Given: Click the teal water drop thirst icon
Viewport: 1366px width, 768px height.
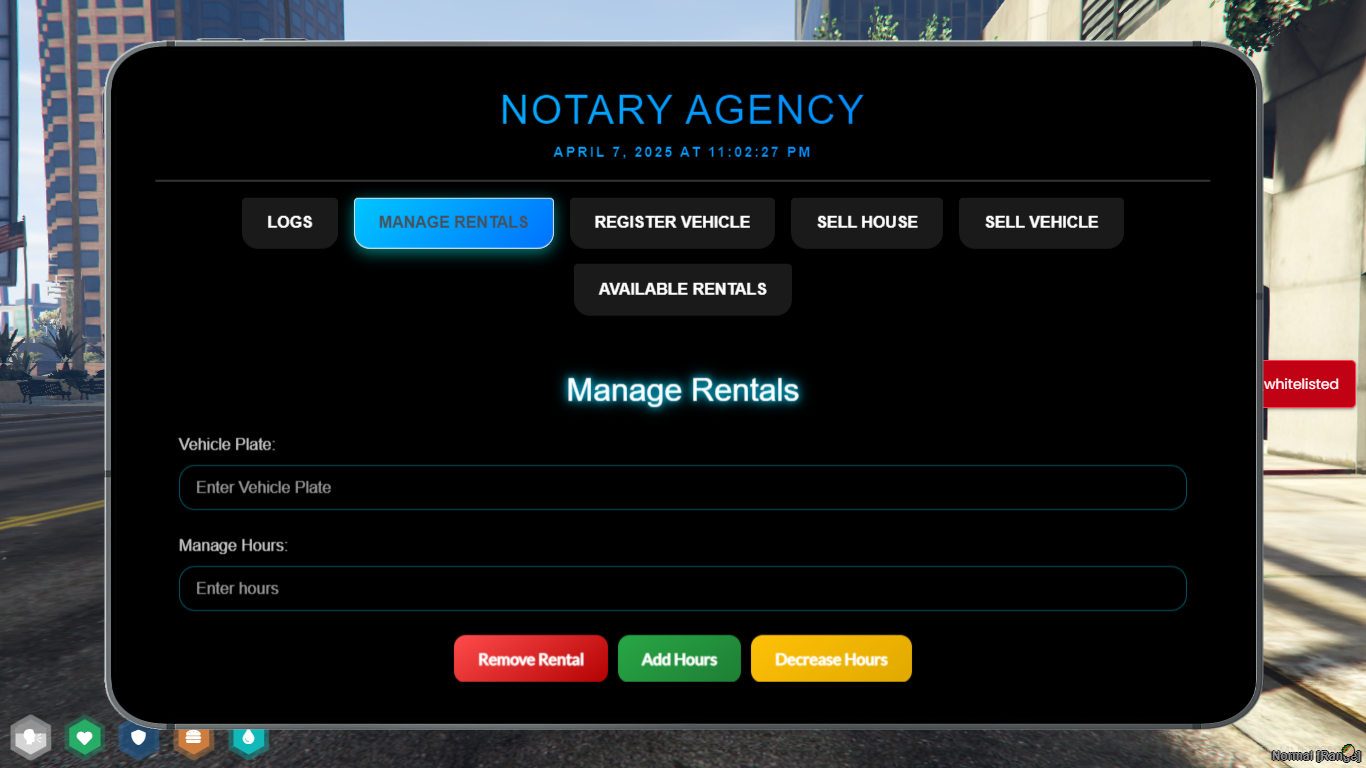Looking at the screenshot, I should 249,739.
